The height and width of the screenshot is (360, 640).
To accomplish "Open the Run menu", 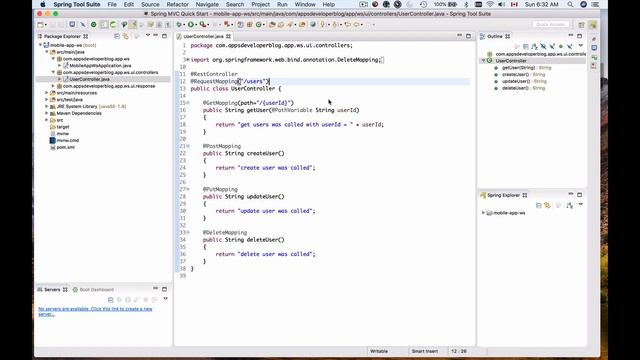I will tap(282, 4).
